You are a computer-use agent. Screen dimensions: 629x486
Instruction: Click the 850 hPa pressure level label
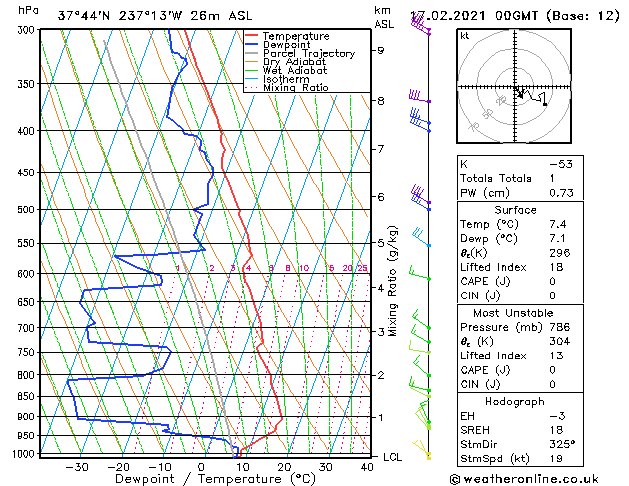pyautogui.click(x=28, y=397)
